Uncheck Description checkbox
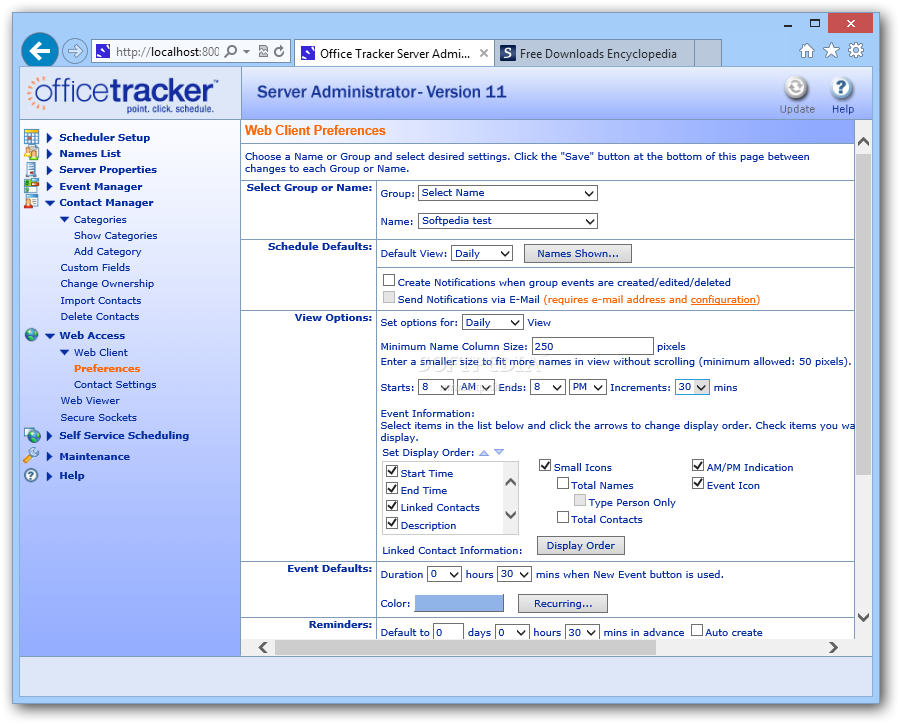The image size is (900, 724). pos(392,523)
